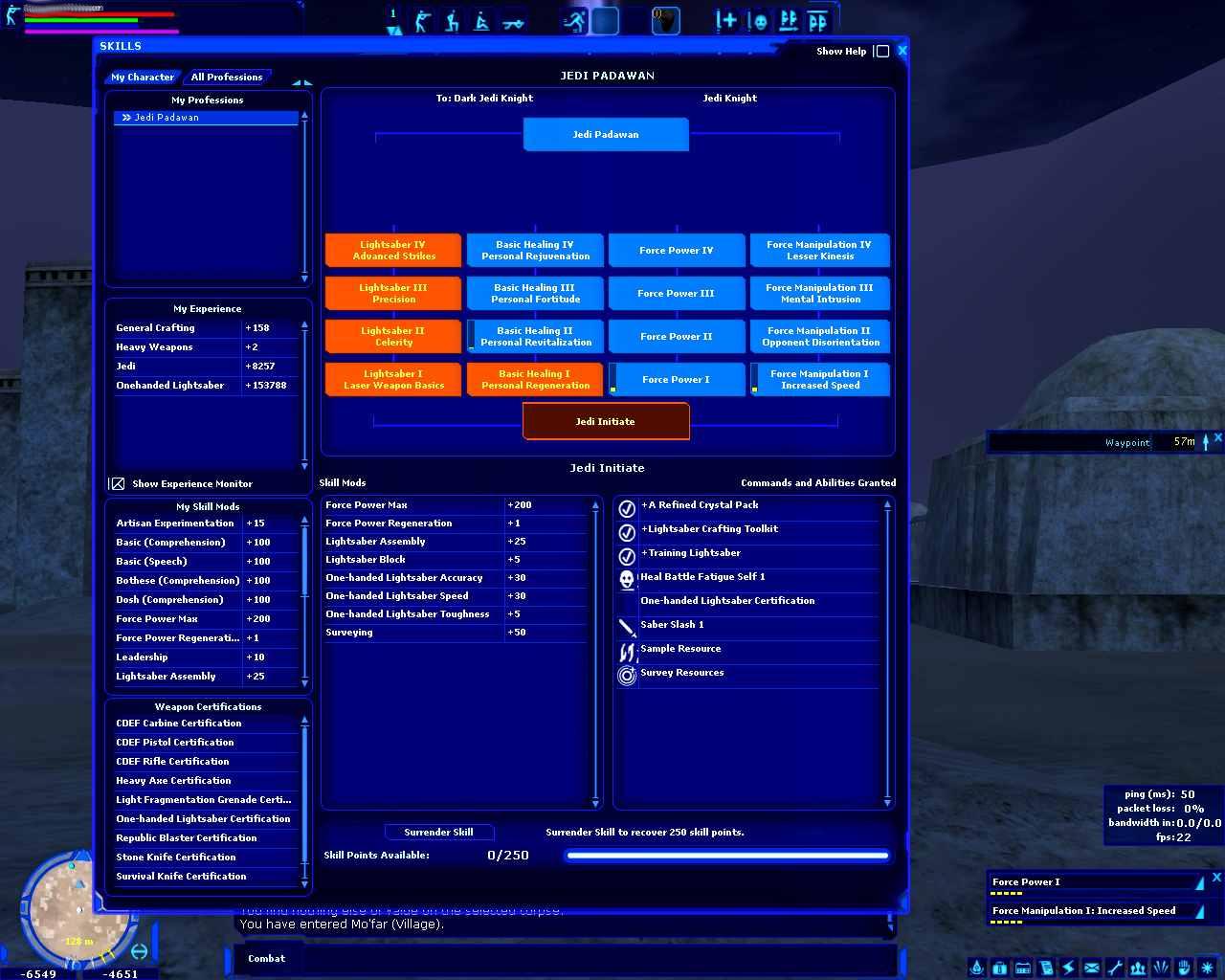1225x980 pixels.
Task: Click the skill points progress bar
Action: [727, 856]
